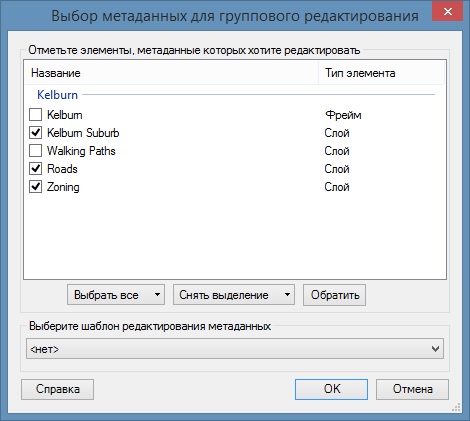Open the metadata template <нет> combo box
This screenshot has height=421, width=470.
tap(235, 349)
